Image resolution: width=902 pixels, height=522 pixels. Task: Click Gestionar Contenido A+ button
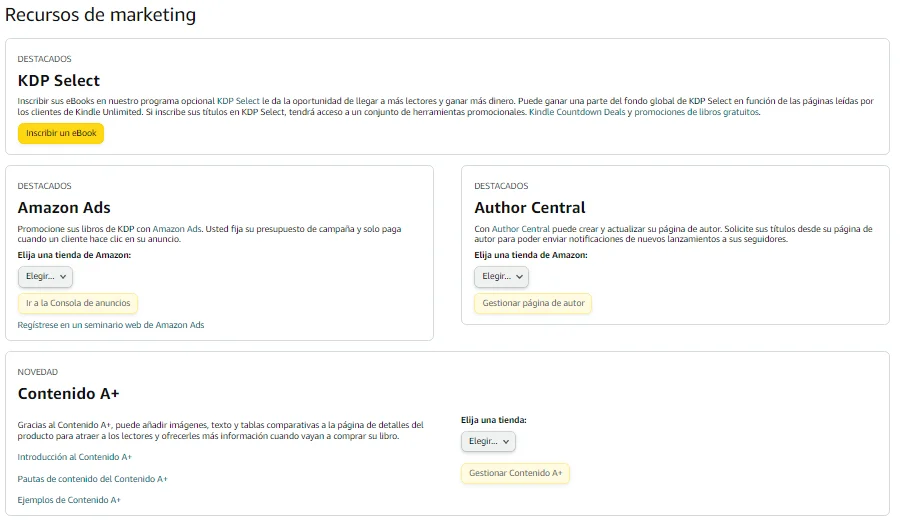click(515, 473)
